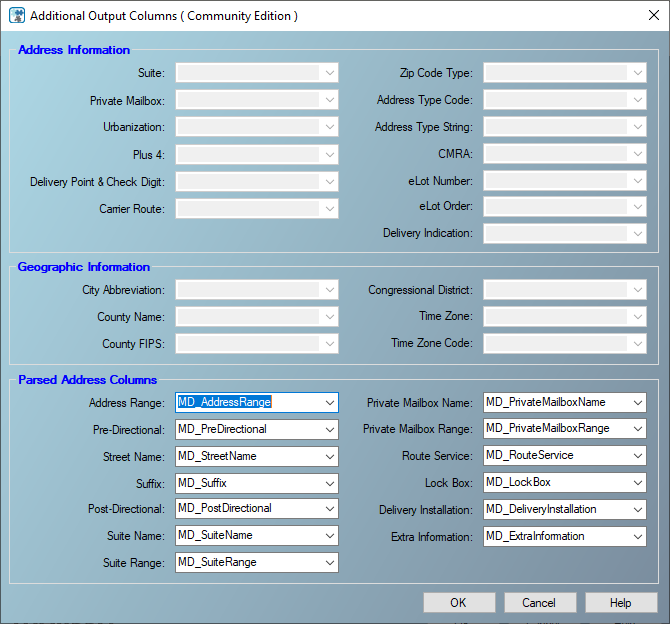Open the Suite dropdown

(x=257, y=73)
